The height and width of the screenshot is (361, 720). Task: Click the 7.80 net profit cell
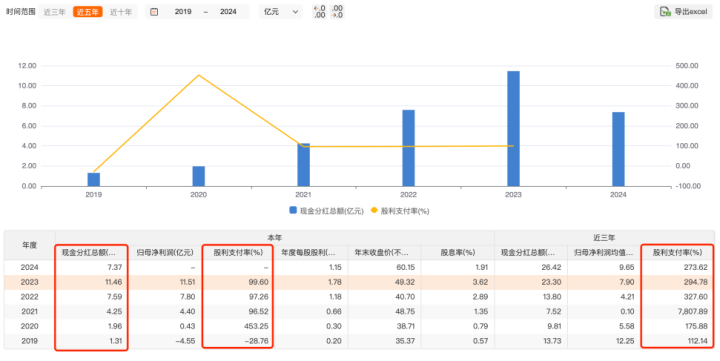point(165,297)
